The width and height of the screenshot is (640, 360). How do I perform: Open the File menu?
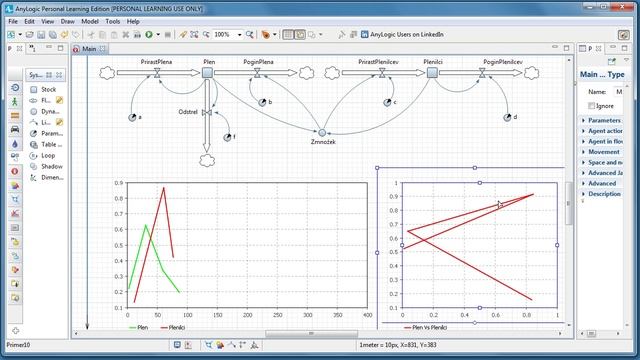click(x=13, y=21)
